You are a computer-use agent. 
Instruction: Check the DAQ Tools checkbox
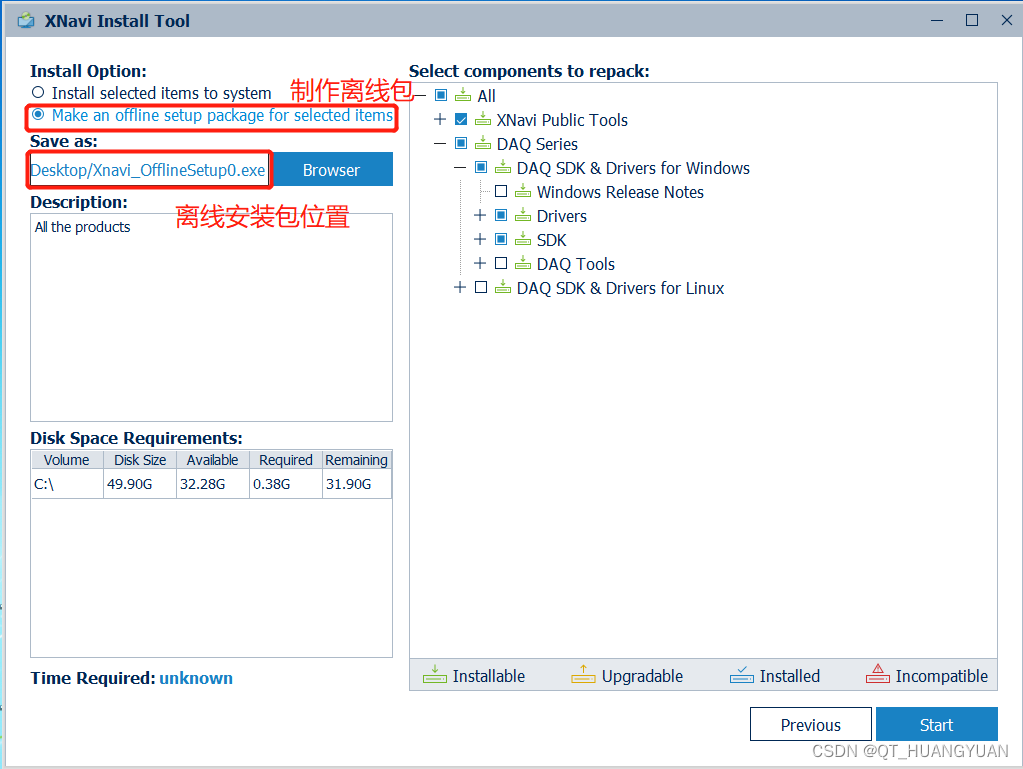[x=501, y=264]
